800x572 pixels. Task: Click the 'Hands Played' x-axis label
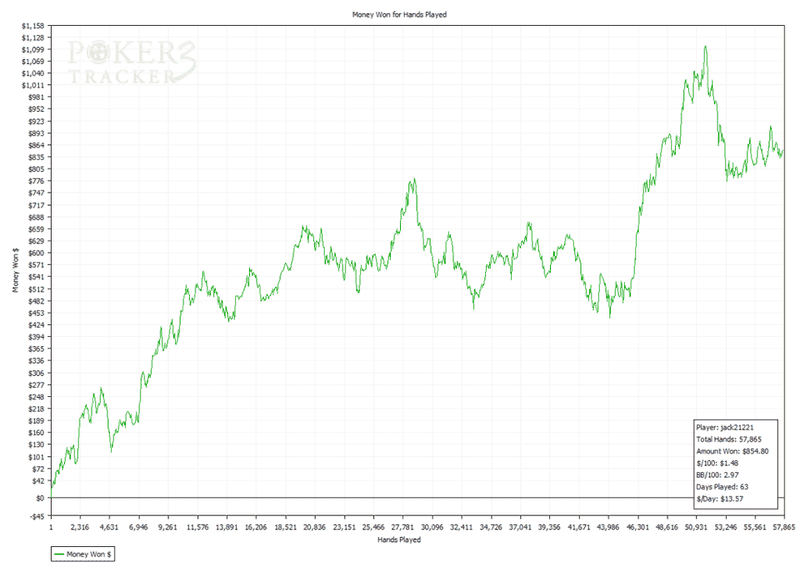coord(399,539)
